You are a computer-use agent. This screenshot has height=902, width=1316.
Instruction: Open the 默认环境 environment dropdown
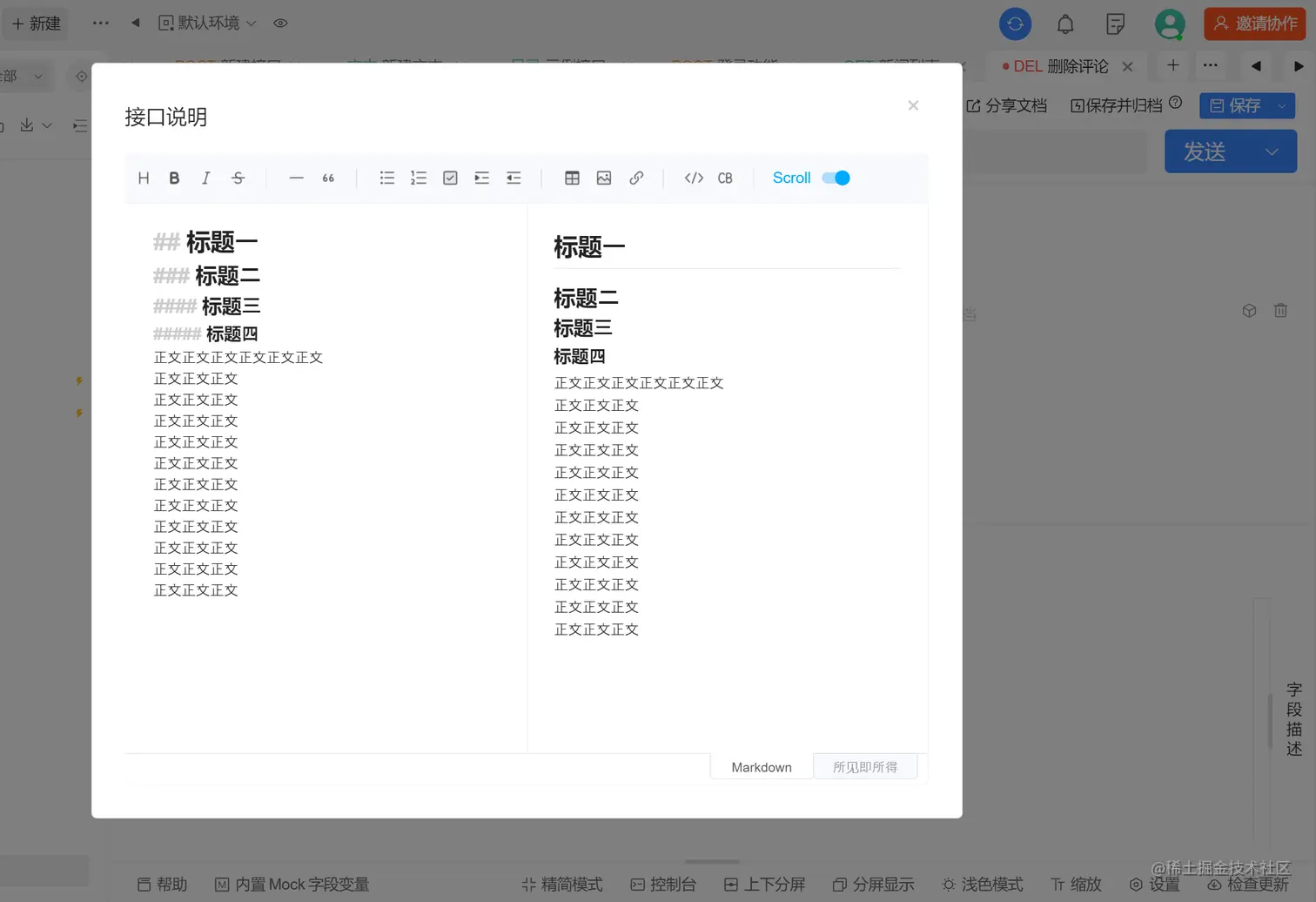(207, 24)
